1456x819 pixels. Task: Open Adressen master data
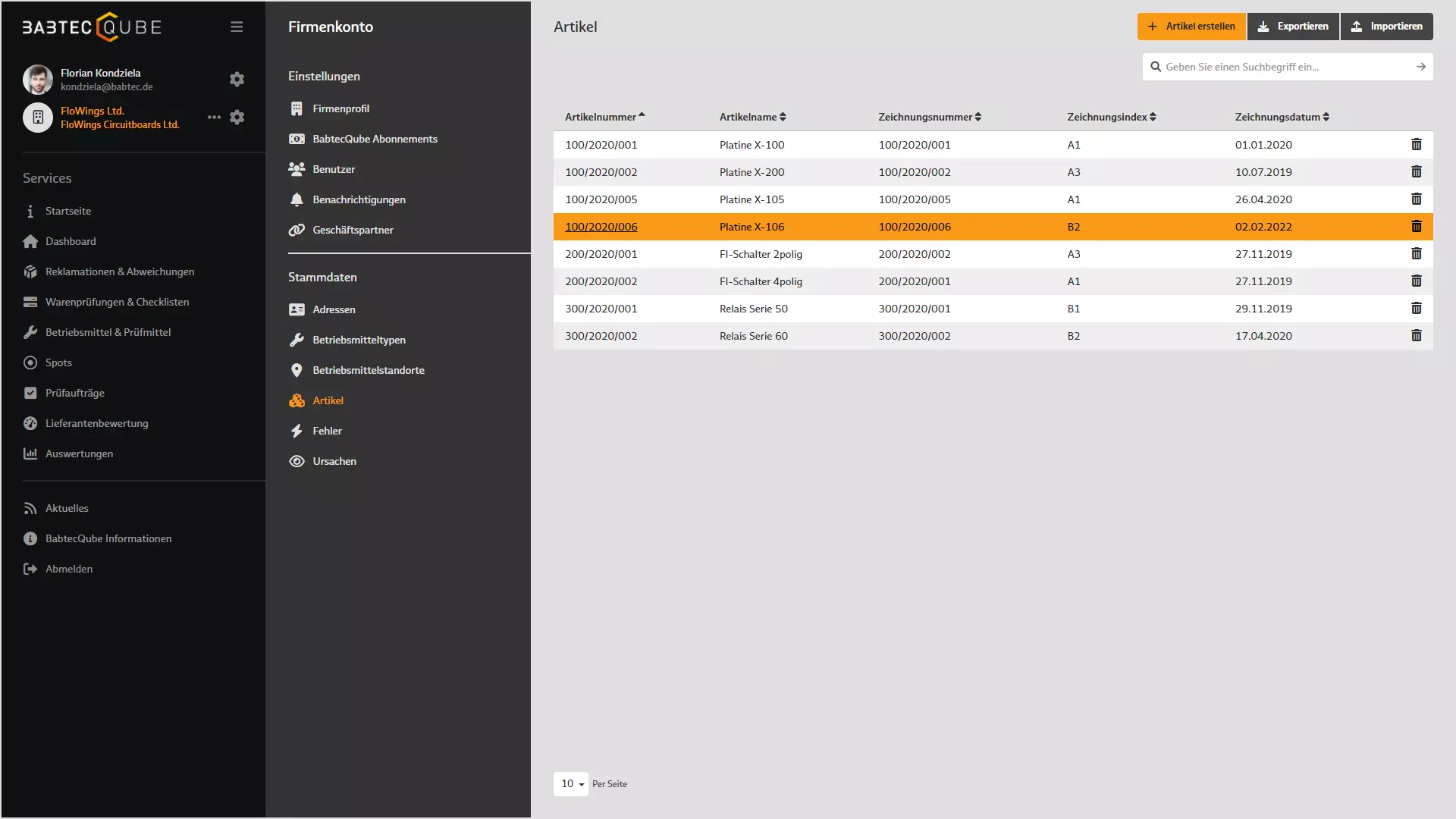coord(334,309)
